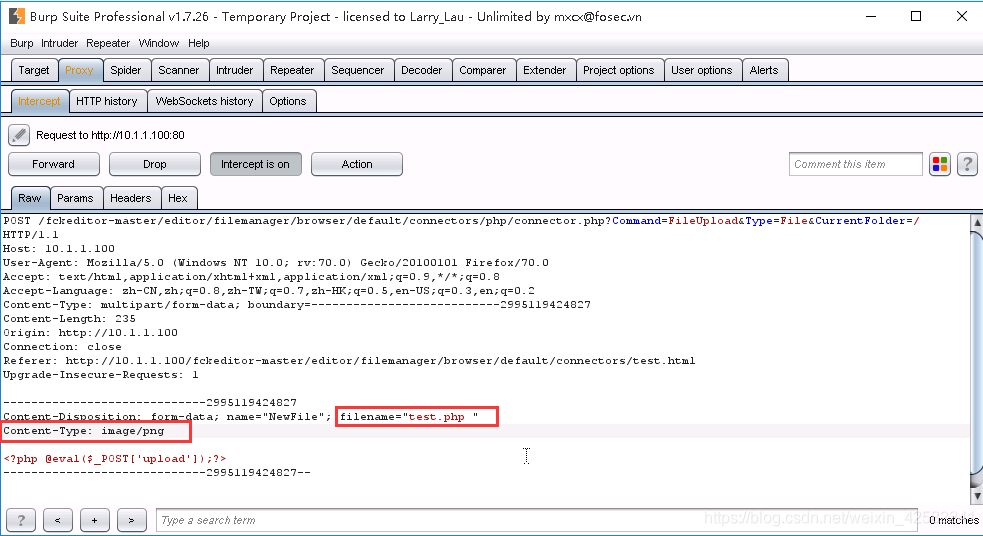The height and width of the screenshot is (536, 983).
Task: Select the proxy Options sub-tab
Action: pyautogui.click(x=288, y=101)
